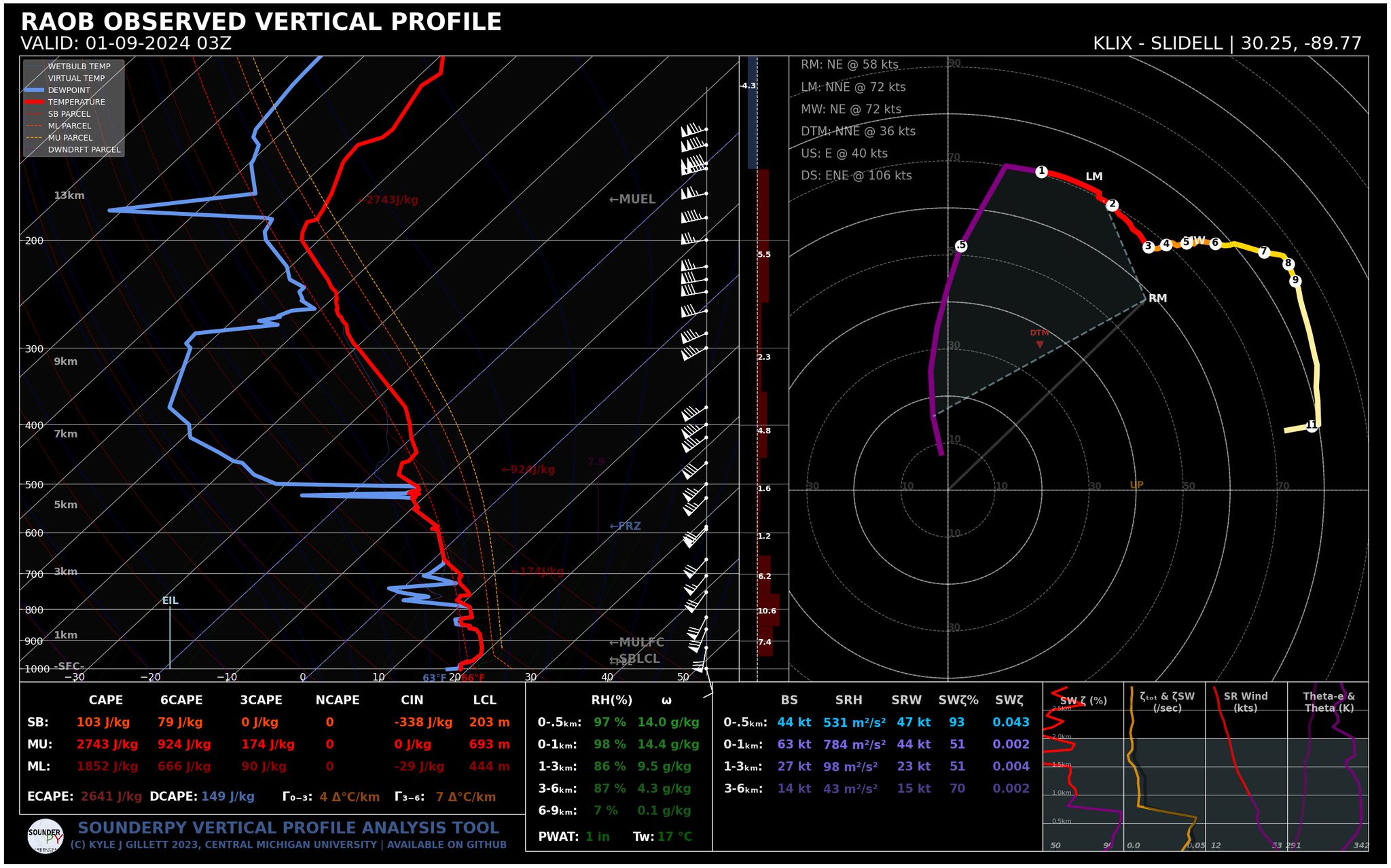The image size is (1391, 868).
Task: Click the DEWPOINT legend entry
Action: pos(69,90)
